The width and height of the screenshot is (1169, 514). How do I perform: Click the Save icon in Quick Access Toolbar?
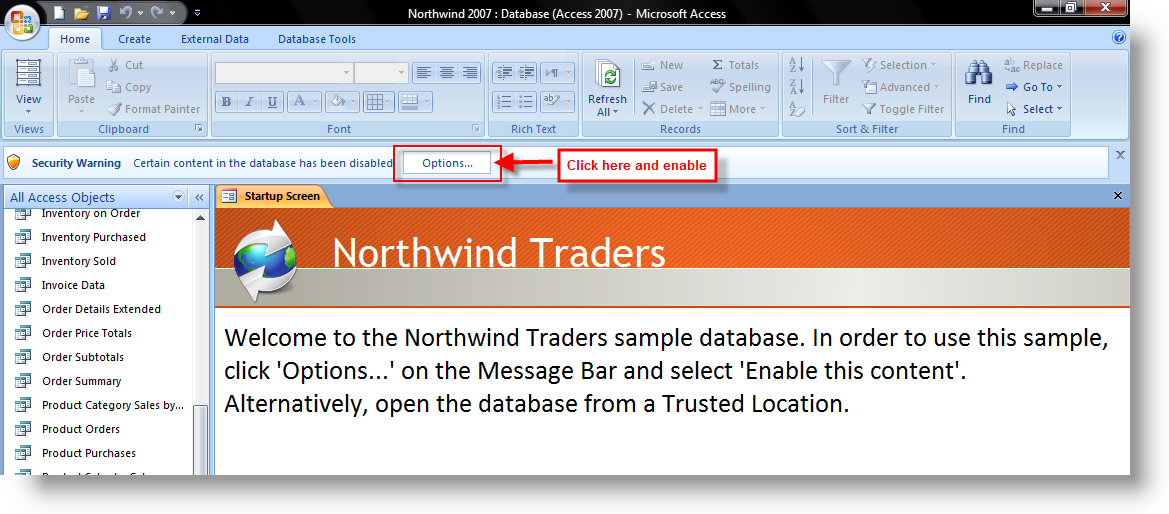coord(103,13)
